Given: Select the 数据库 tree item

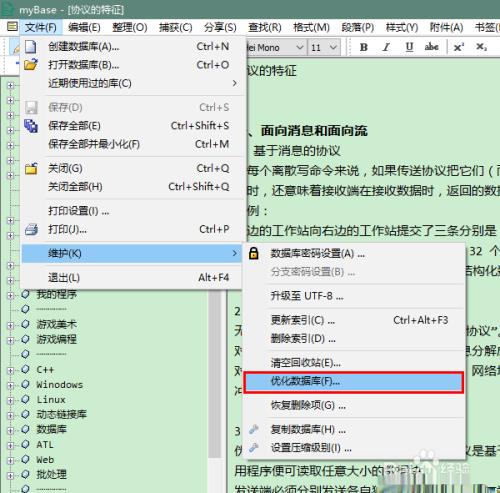Looking at the screenshot, I should coord(51,429).
